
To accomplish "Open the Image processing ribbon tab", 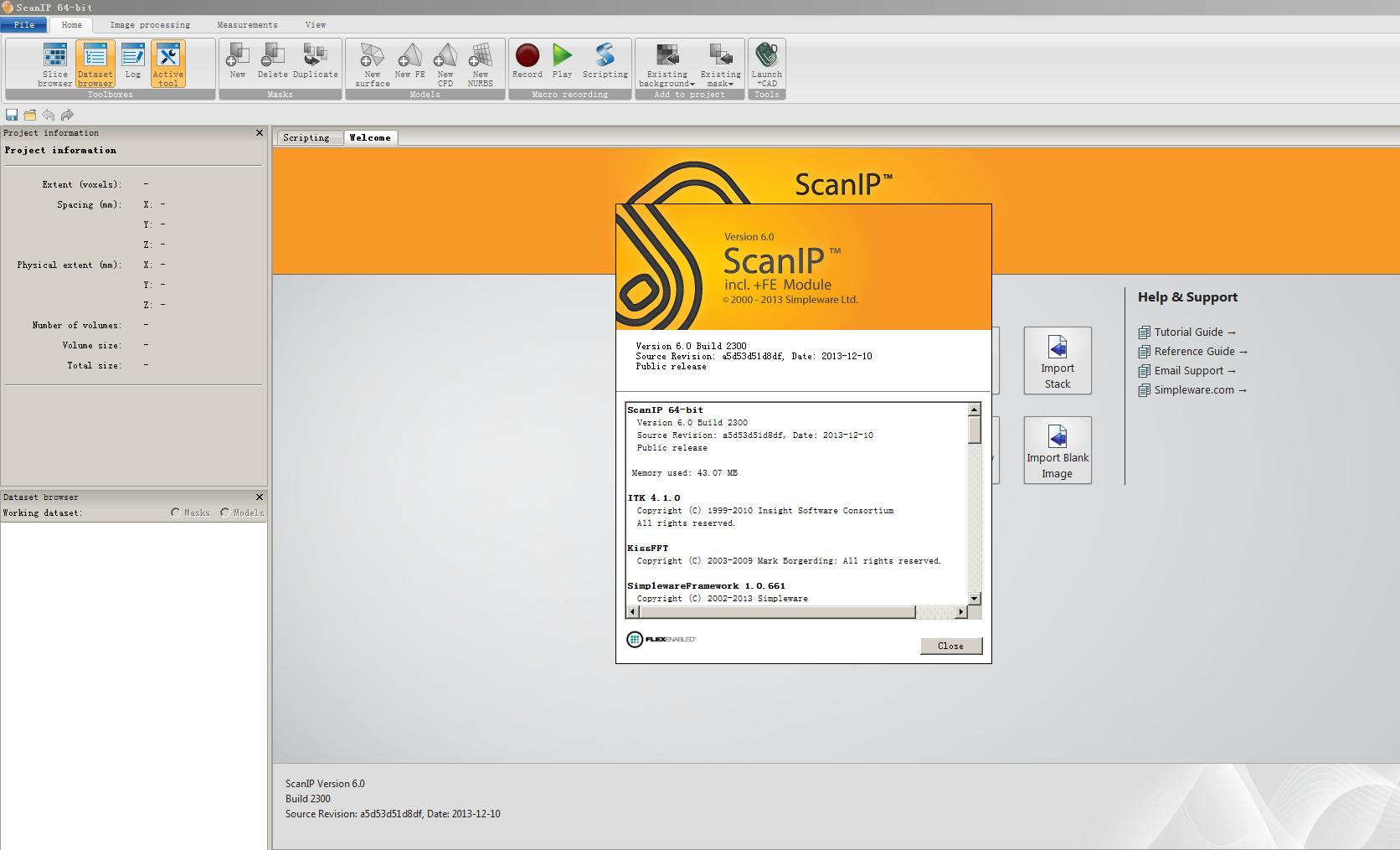I will [x=150, y=25].
